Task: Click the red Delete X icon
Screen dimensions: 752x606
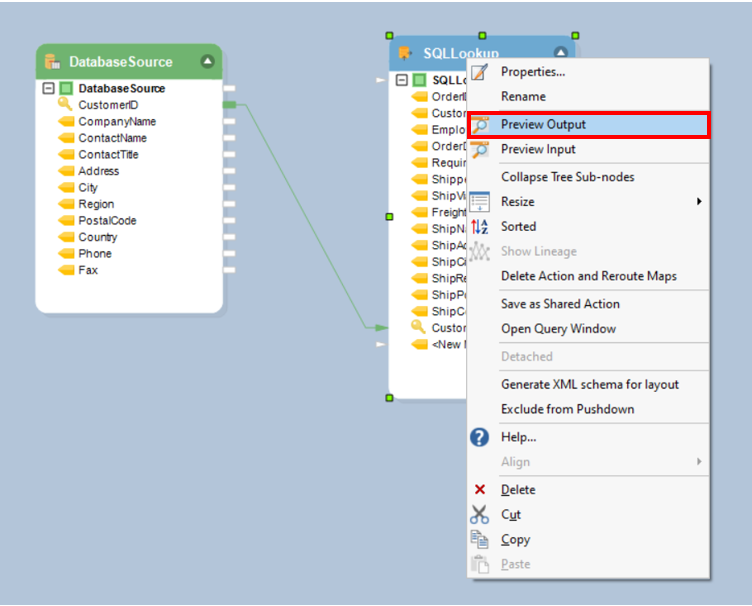Action: pos(480,490)
